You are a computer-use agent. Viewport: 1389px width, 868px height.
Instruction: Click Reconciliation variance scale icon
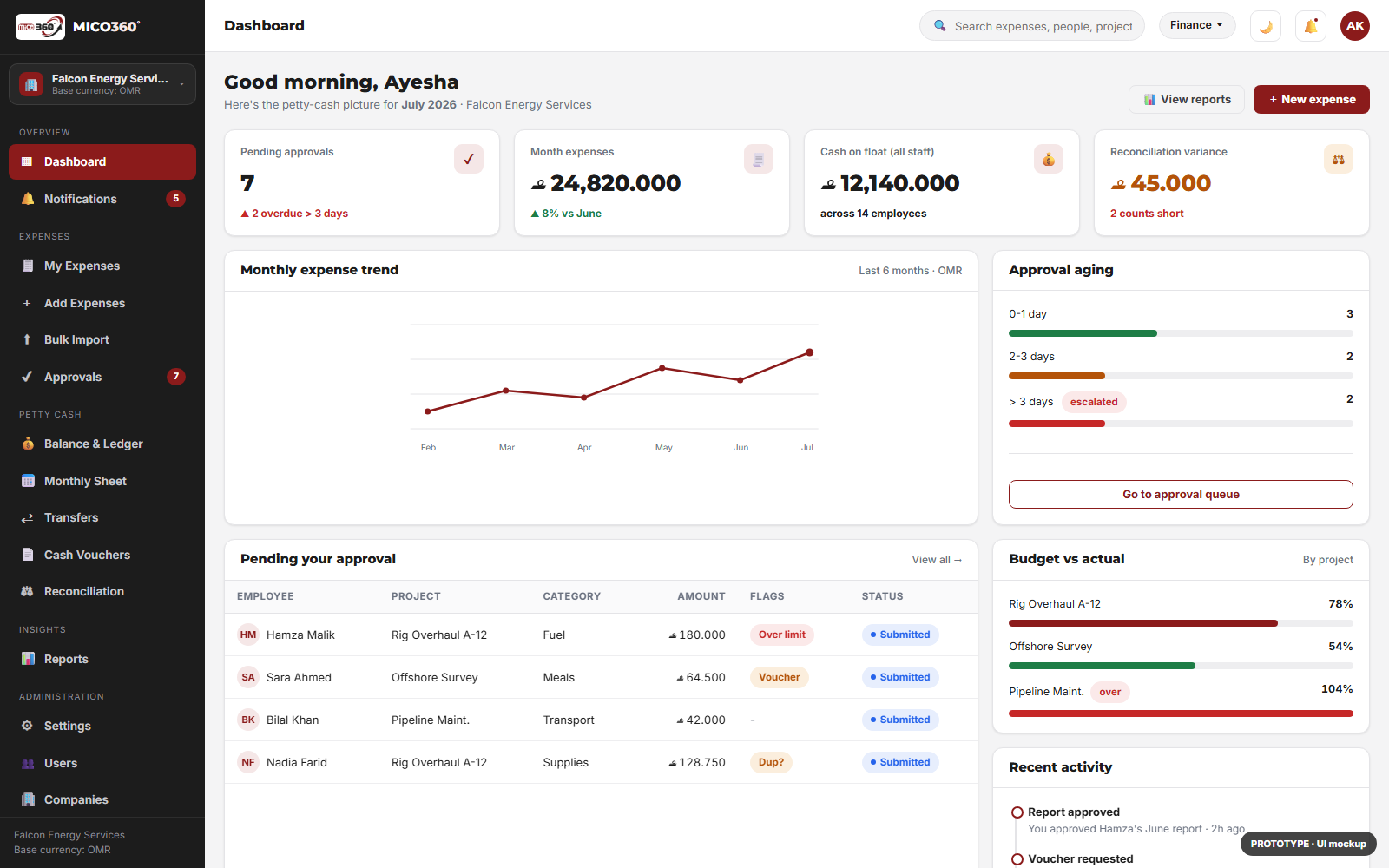coord(1339,159)
